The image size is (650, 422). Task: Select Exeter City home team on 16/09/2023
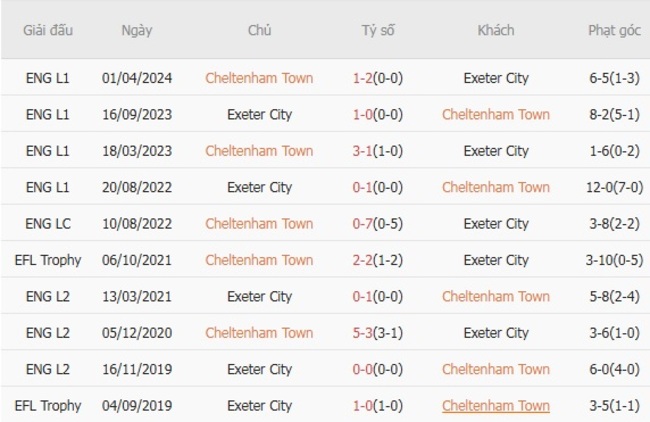pyautogui.click(x=259, y=114)
